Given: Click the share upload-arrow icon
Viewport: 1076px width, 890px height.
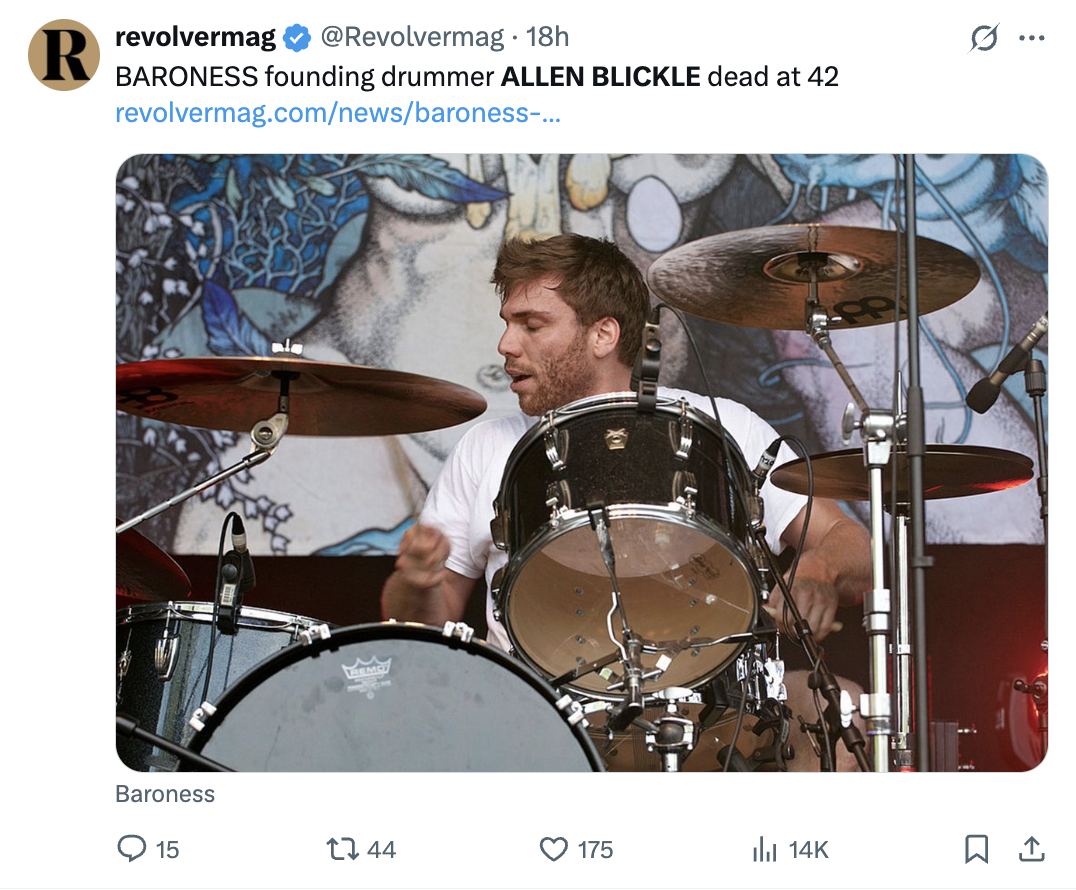Looking at the screenshot, I should [x=1029, y=849].
